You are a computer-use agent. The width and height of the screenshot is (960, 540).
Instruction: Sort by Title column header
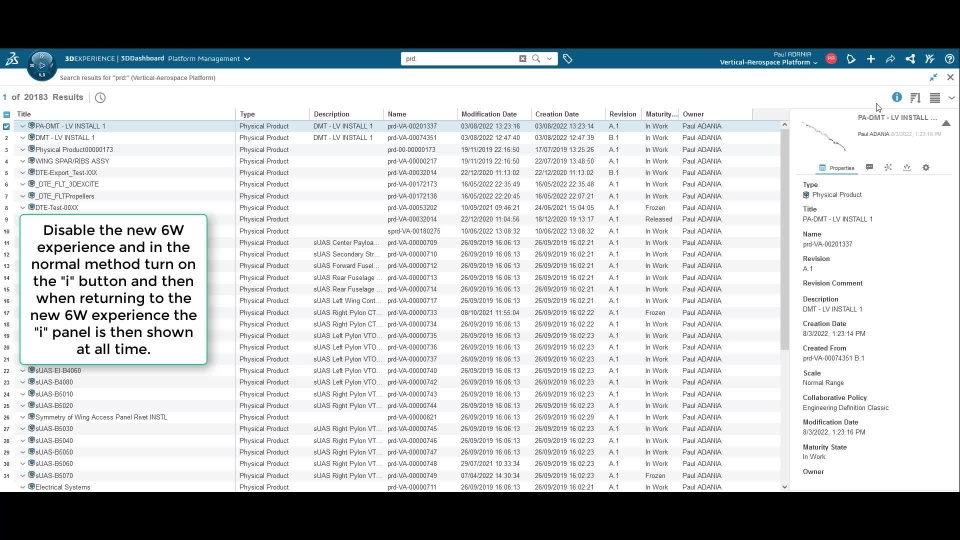click(24, 114)
